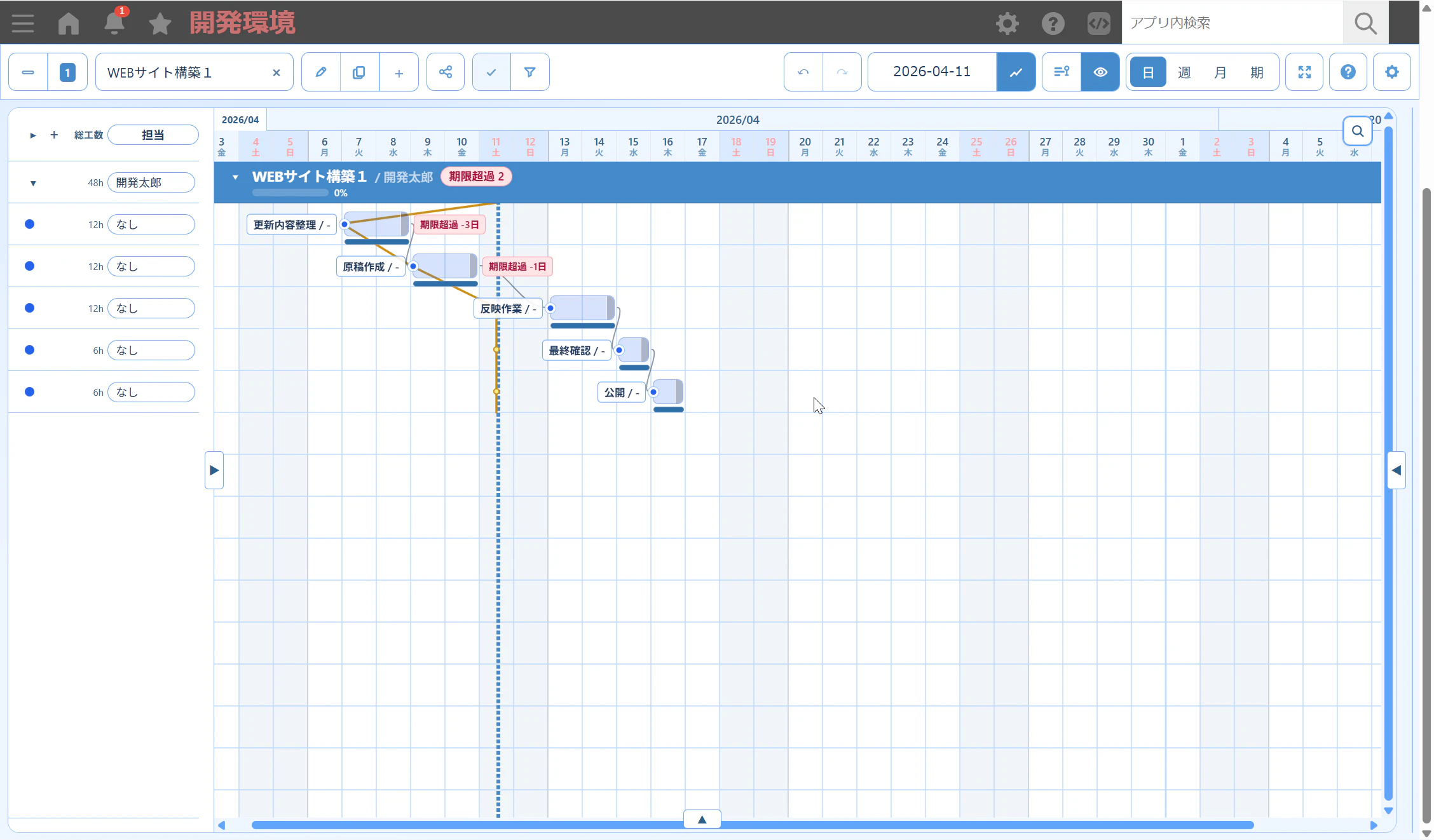Toggle the critical path list icon
The height and width of the screenshot is (840, 1434).
[x=1062, y=72]
